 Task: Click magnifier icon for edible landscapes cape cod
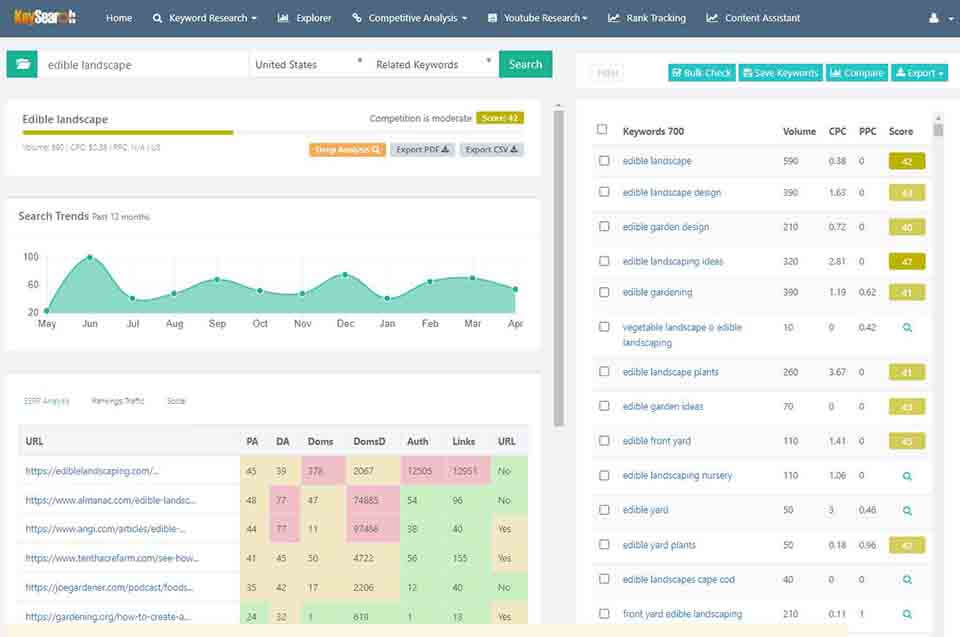click(x=907, y=579)
